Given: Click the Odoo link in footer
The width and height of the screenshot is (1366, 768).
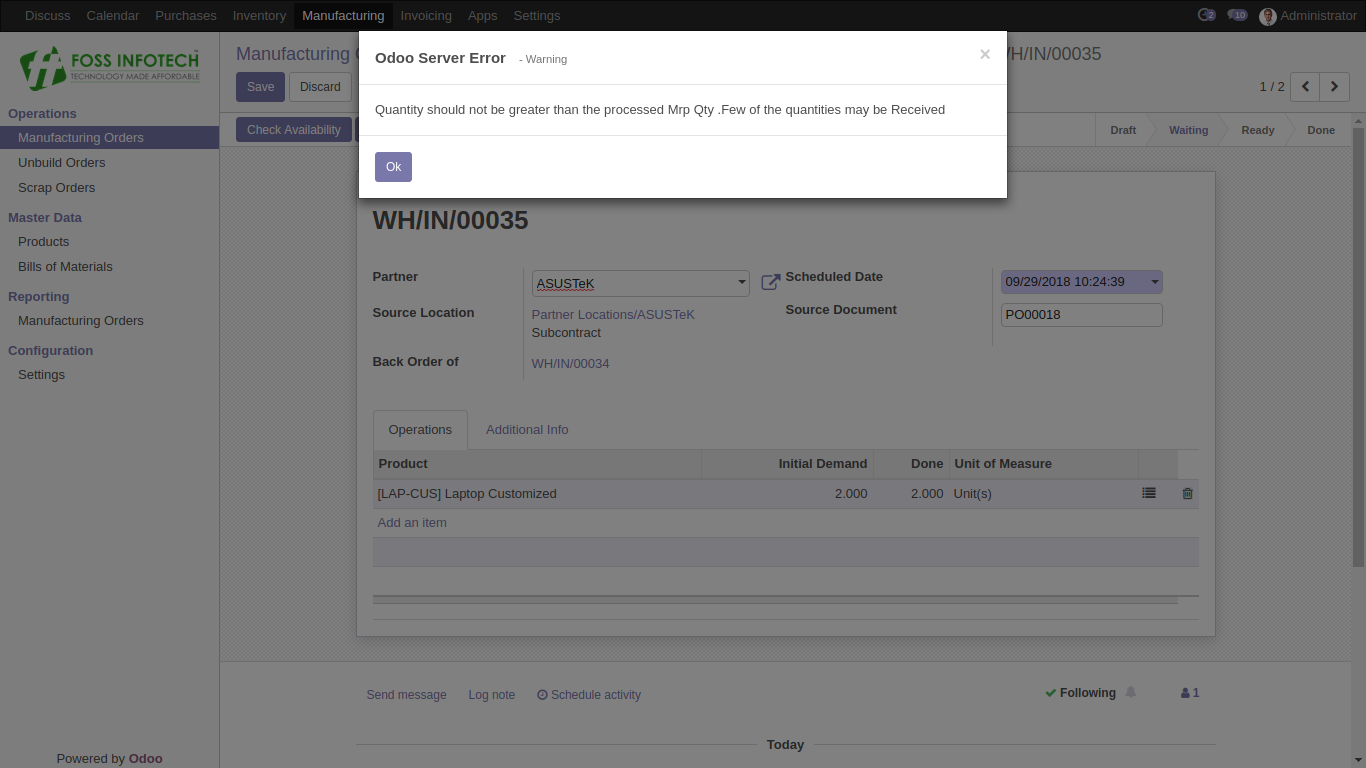Looking at the screenshot, I should point(145,759).
